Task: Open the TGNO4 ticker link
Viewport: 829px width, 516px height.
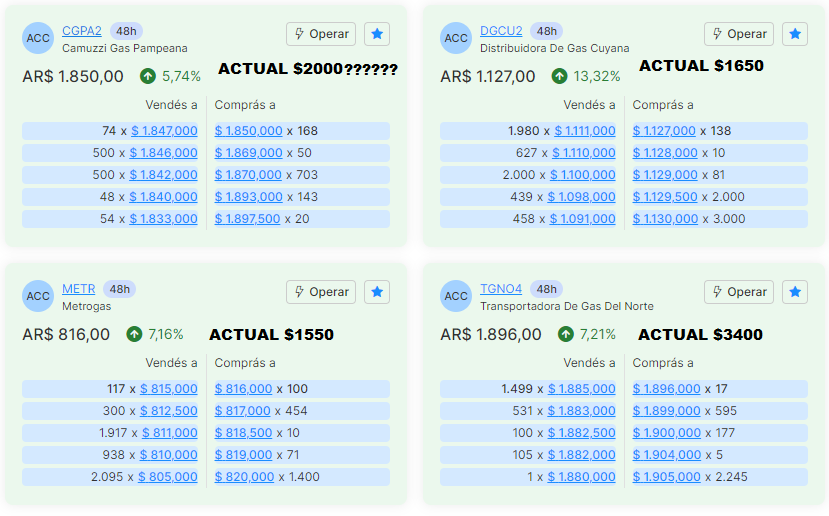Action: (501, 289)
